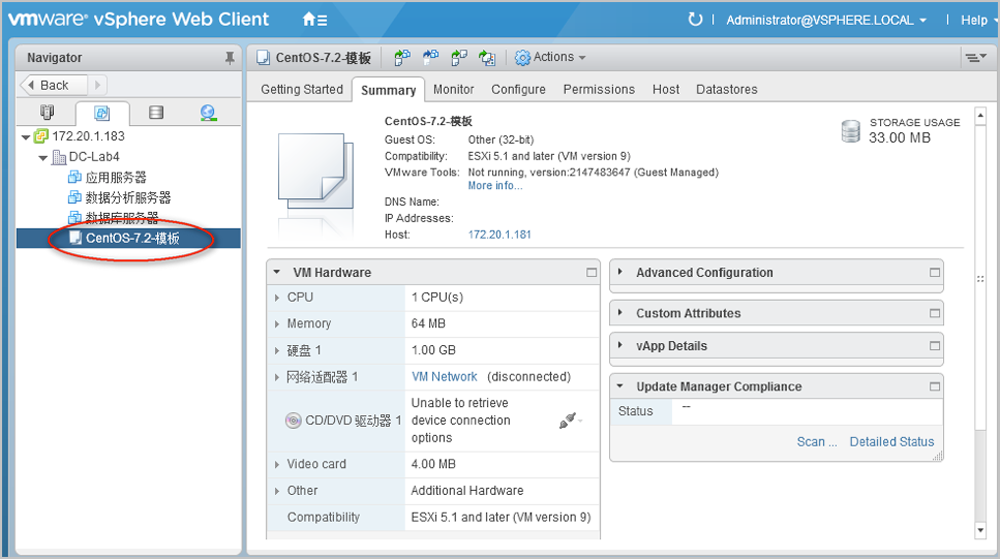Open the Datastores tab
The height and width of the screenshot is (559, 1000).
[726, 89]
